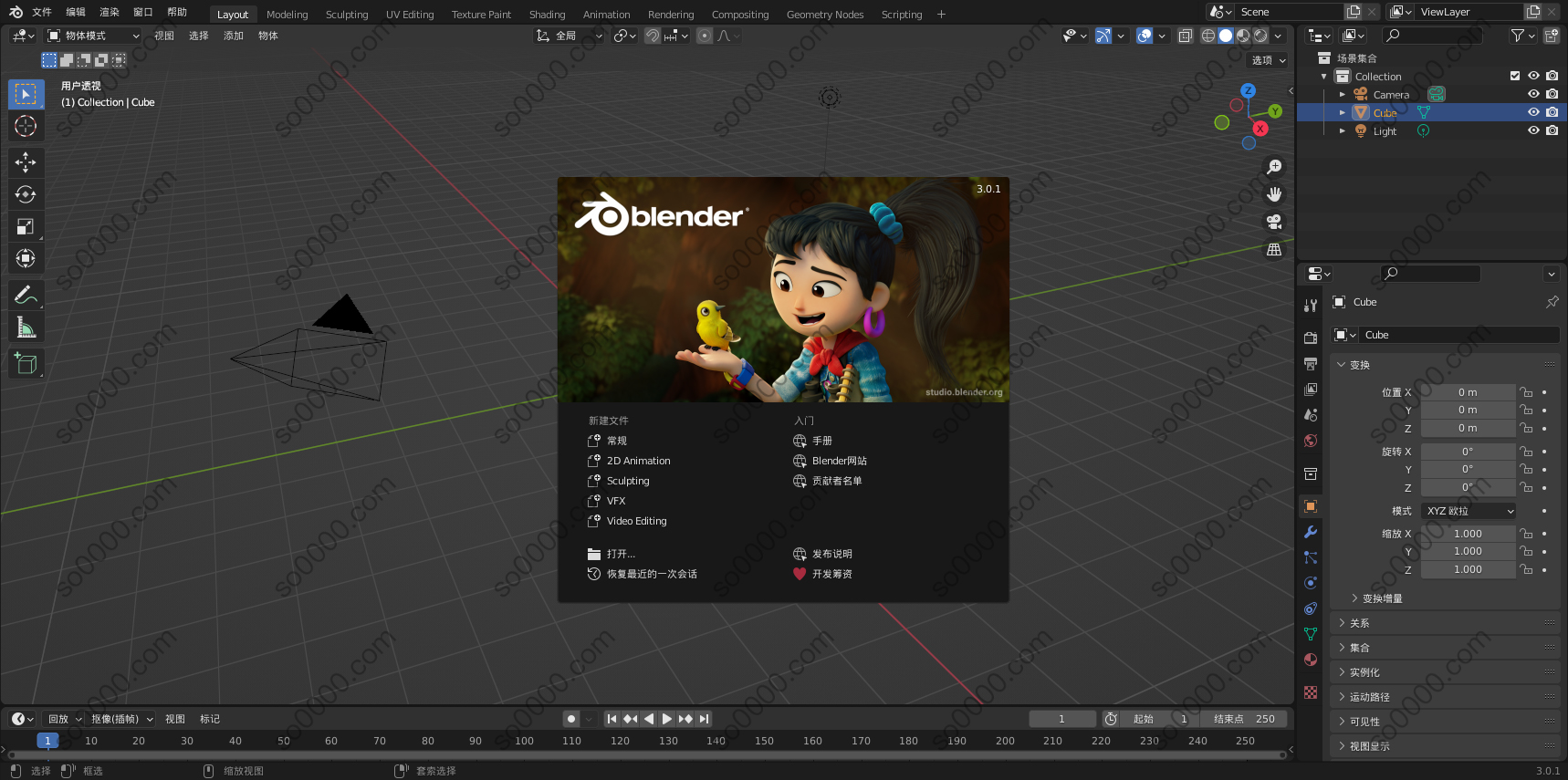This screenshot has height=780, width=1568.
Task: Open the 物体模式 mode dropdown
Action: [94, 36]
